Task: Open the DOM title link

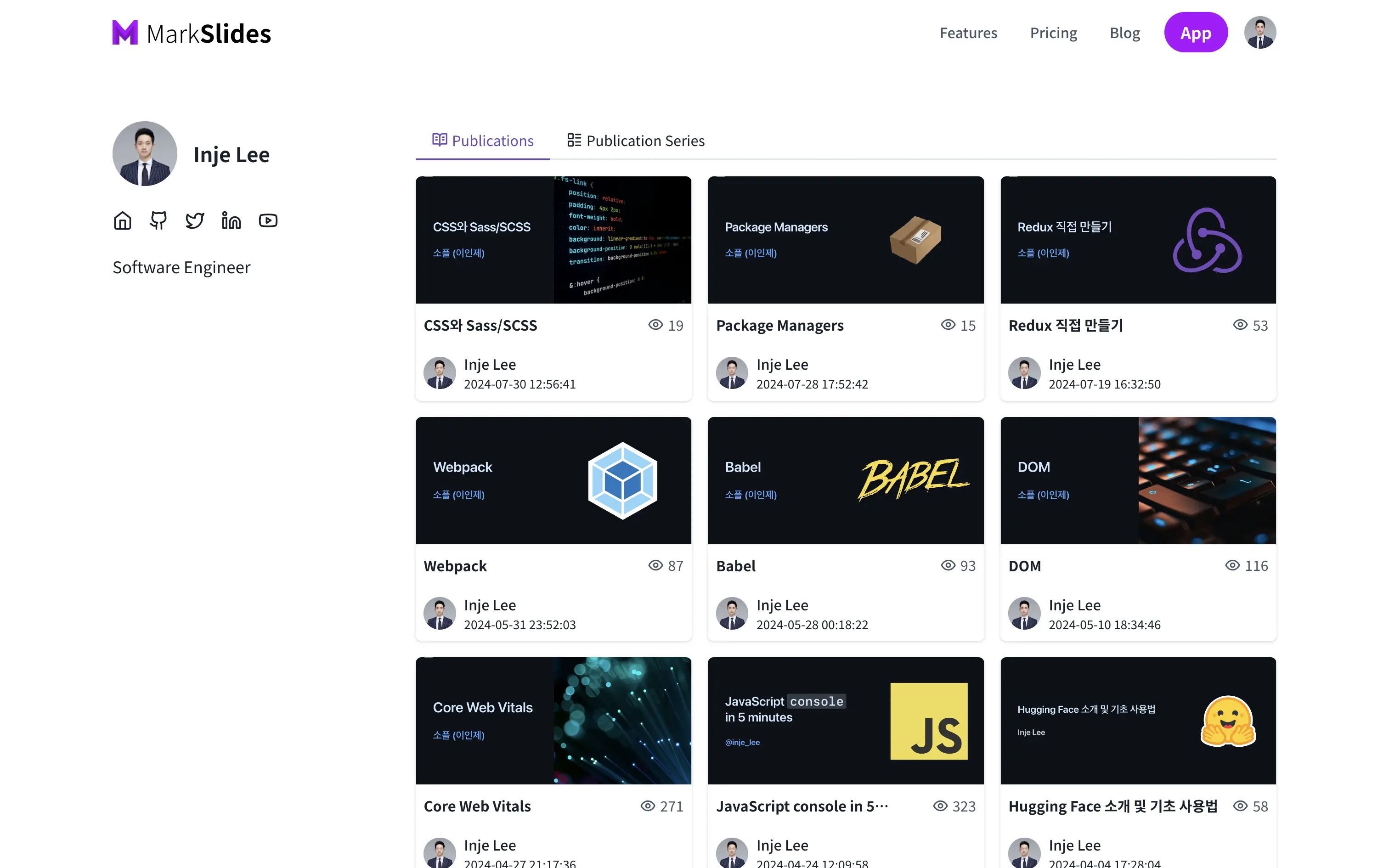Action: [1025, 566]
